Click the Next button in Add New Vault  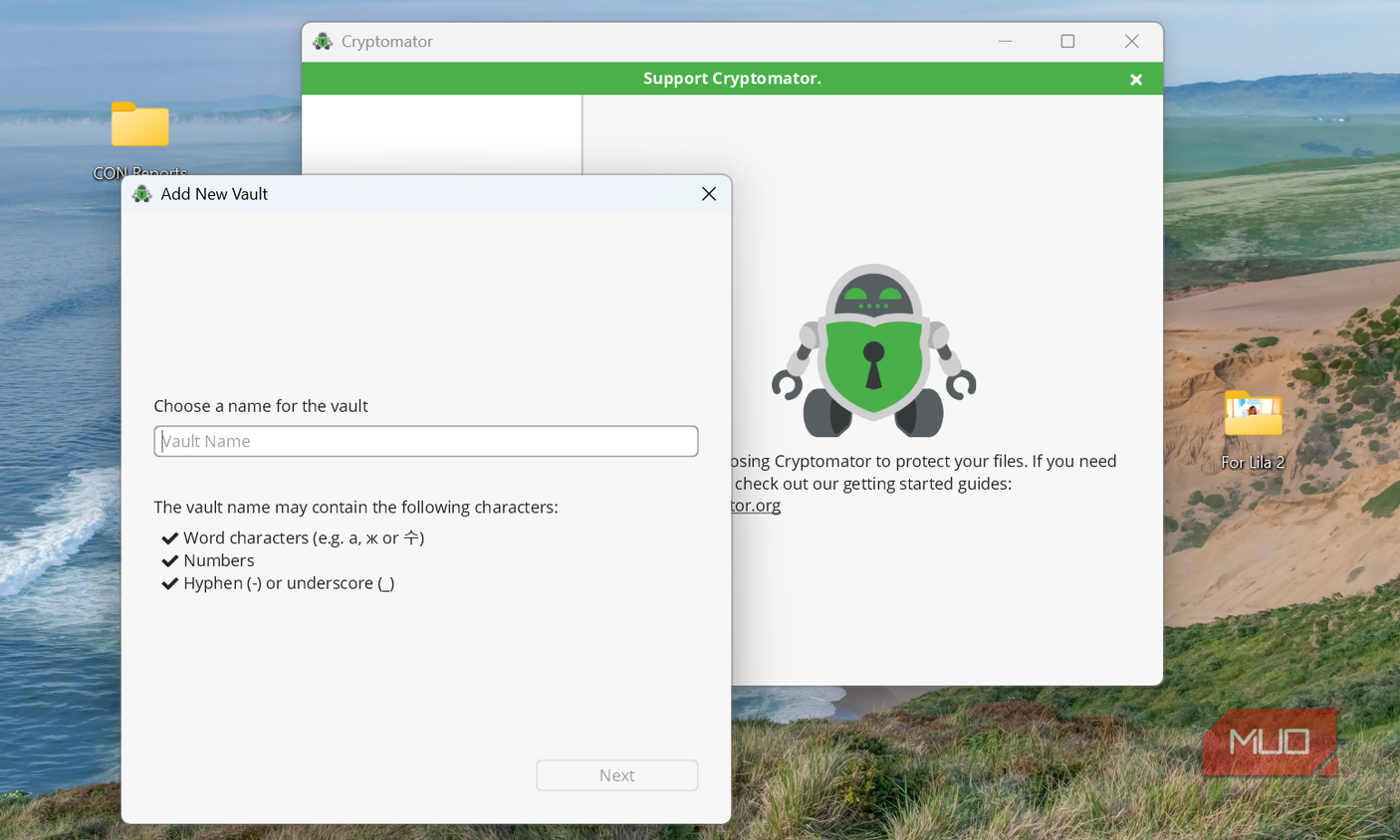tap(617, 775)
